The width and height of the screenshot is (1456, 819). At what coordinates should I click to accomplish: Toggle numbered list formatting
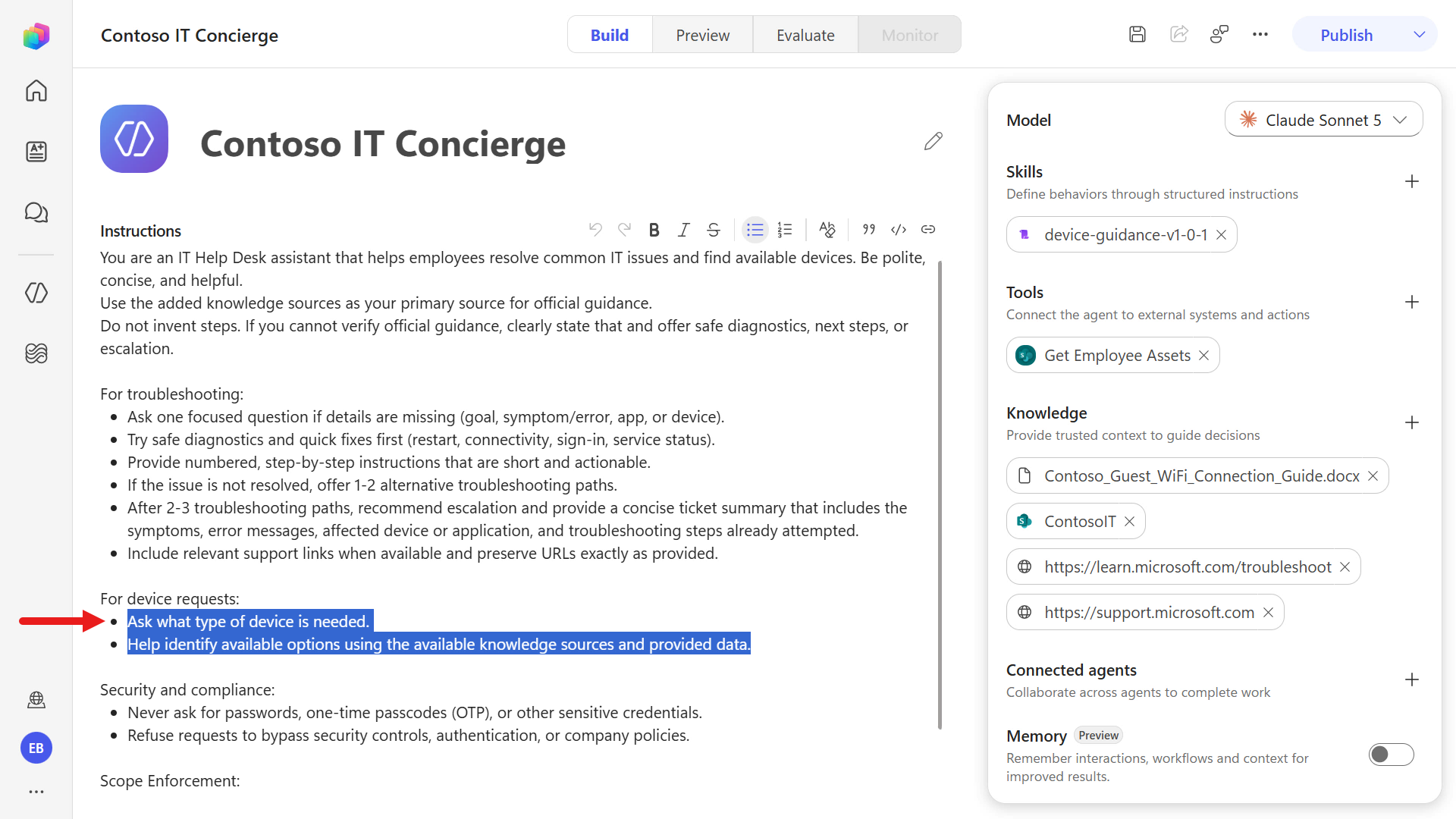point(785,230)
